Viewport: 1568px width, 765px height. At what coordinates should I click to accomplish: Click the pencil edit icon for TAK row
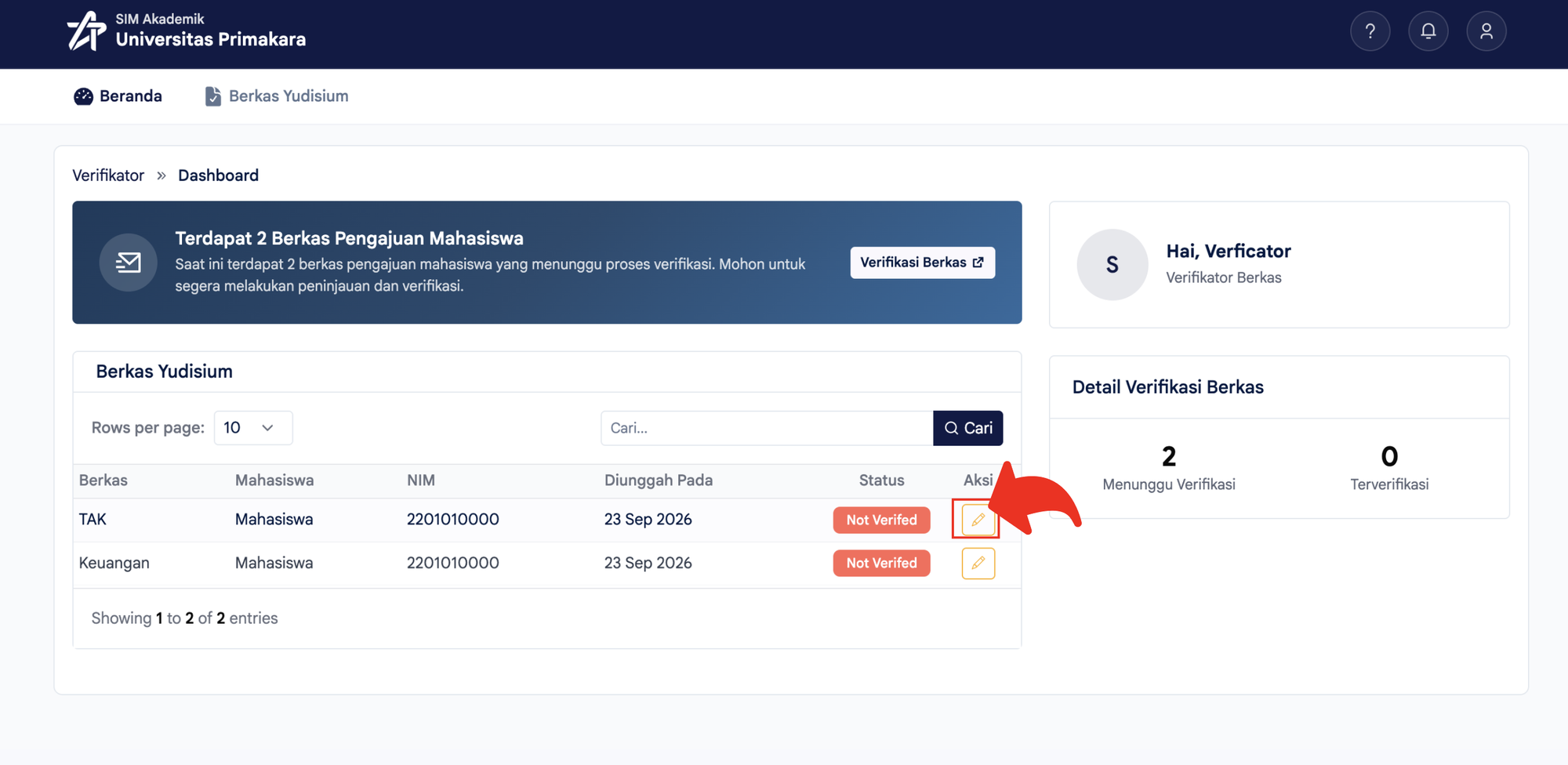[x=978, y=520]
